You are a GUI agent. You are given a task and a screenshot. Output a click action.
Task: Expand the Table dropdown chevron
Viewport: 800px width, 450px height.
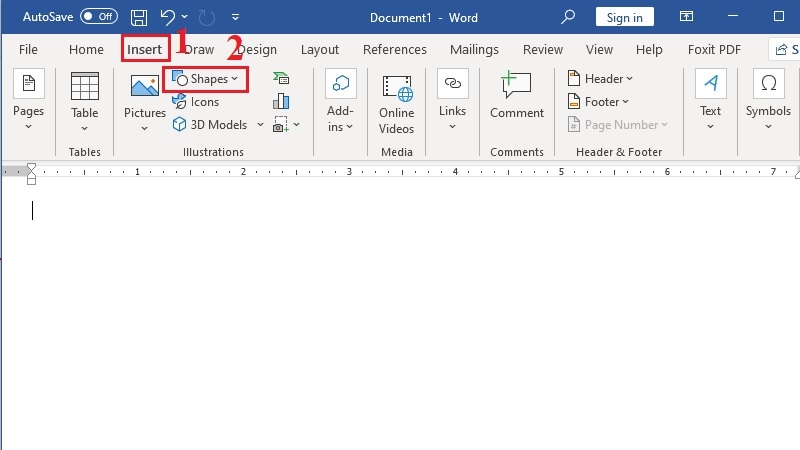(x=85, y=128)
